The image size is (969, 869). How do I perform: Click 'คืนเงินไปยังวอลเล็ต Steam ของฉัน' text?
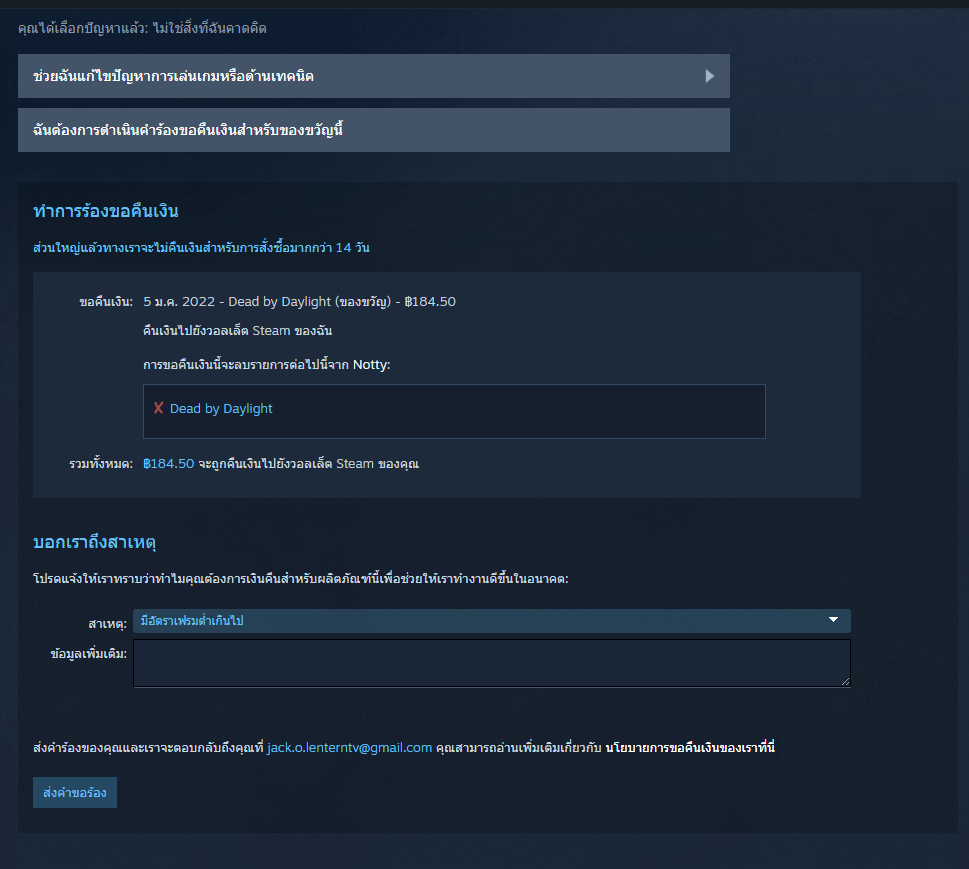[x=237, y=331]
